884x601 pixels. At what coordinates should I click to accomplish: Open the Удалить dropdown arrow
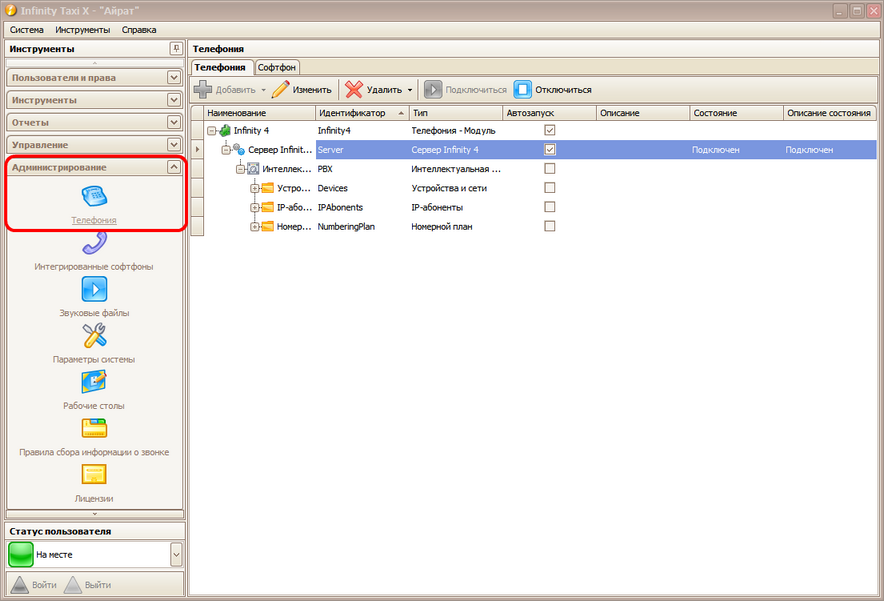point(410,90)
